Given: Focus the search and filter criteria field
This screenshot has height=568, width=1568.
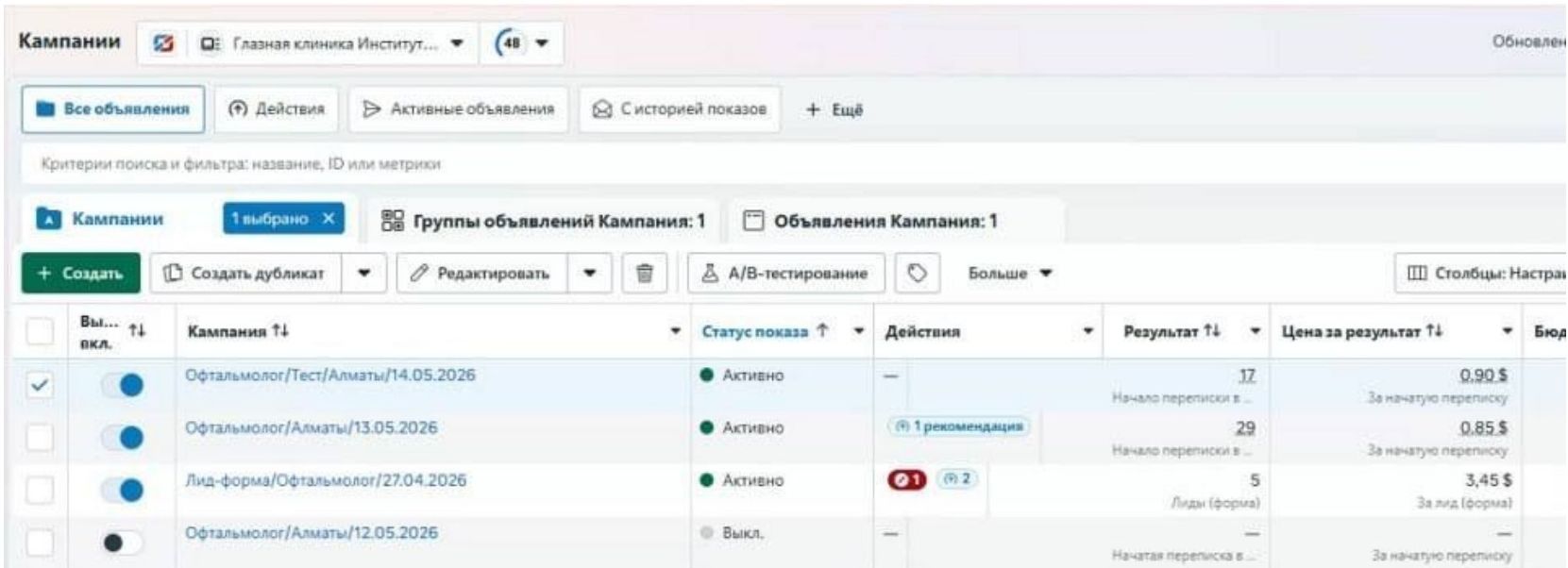Looking at the screenshot, I should (x=793, y=164).
